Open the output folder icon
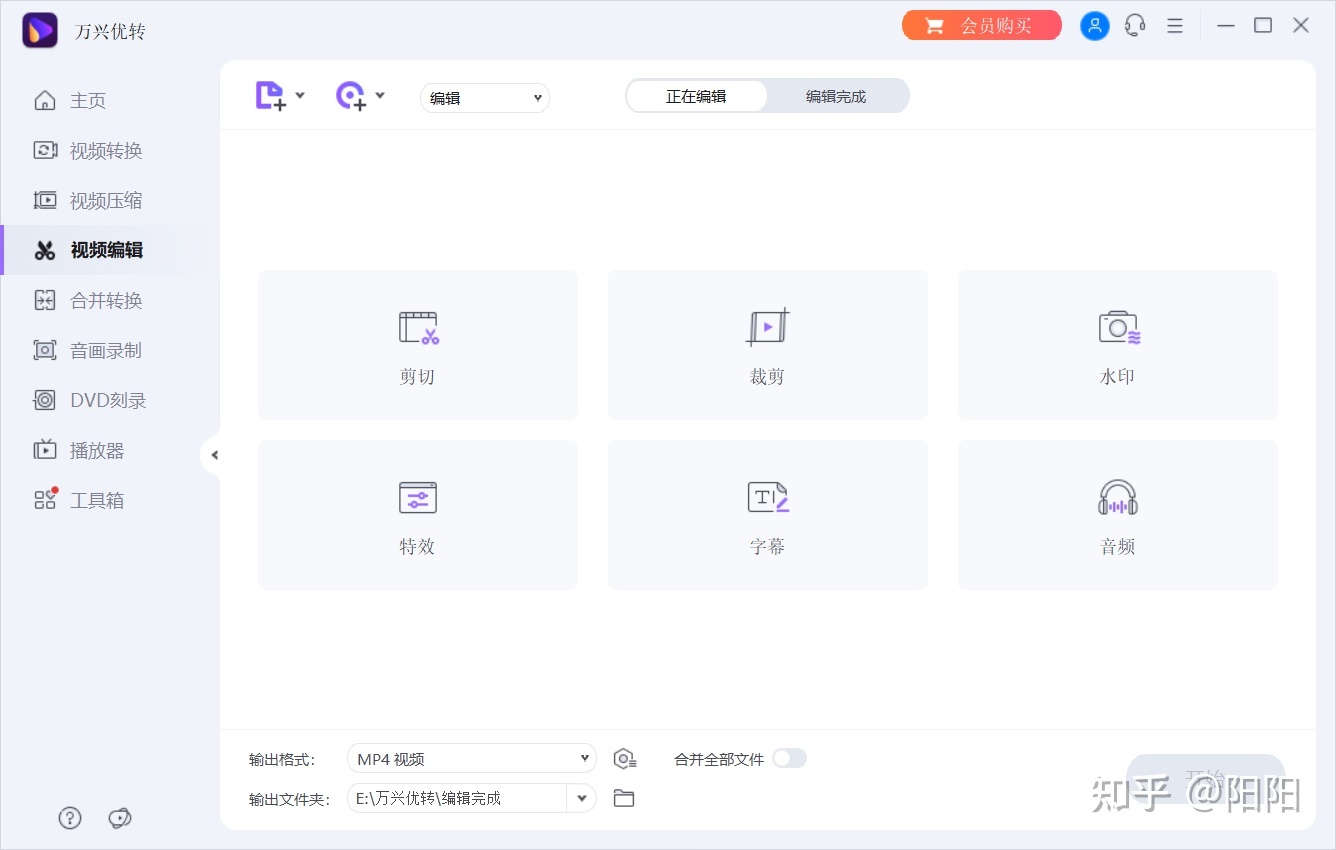 (624, 798)
